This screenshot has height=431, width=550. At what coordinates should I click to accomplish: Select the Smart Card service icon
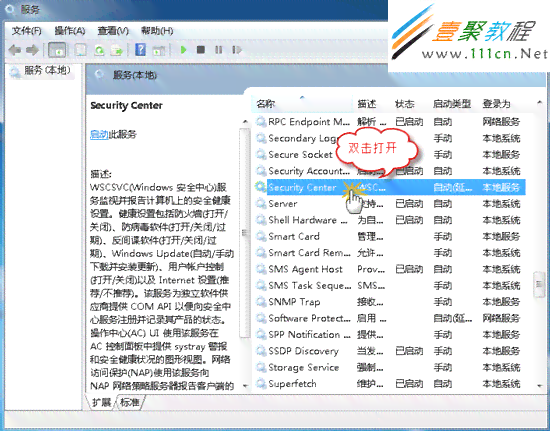(x=261, y=236)
